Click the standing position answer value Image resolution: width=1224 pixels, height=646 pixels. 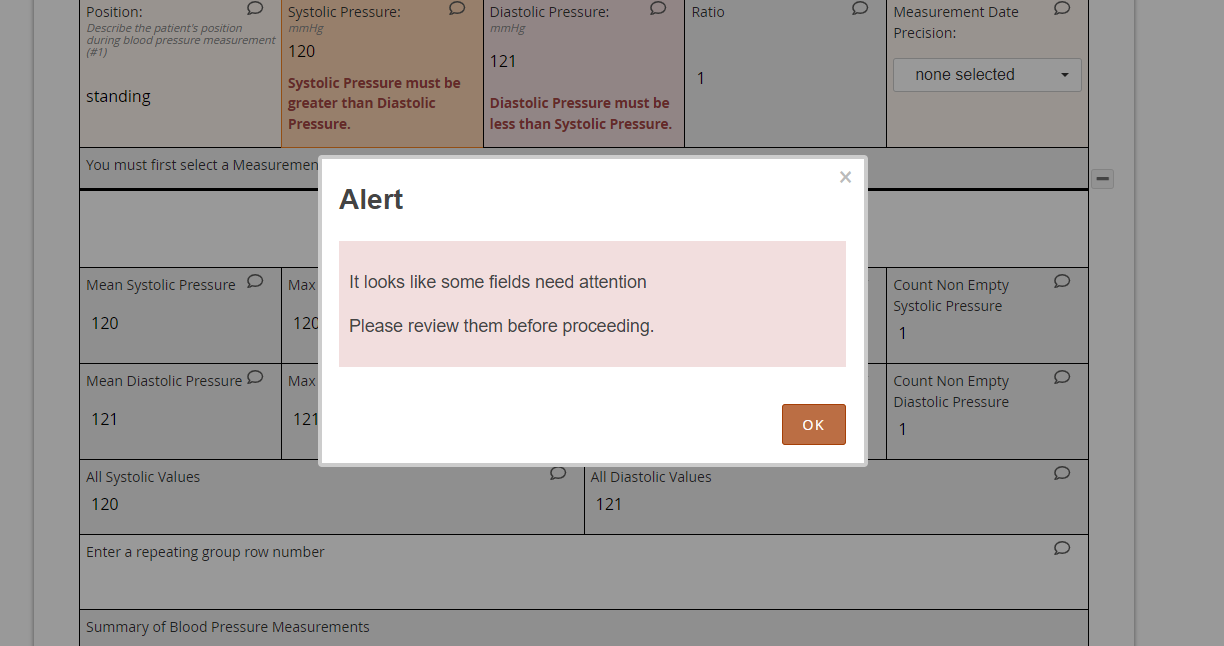[118, 96]
